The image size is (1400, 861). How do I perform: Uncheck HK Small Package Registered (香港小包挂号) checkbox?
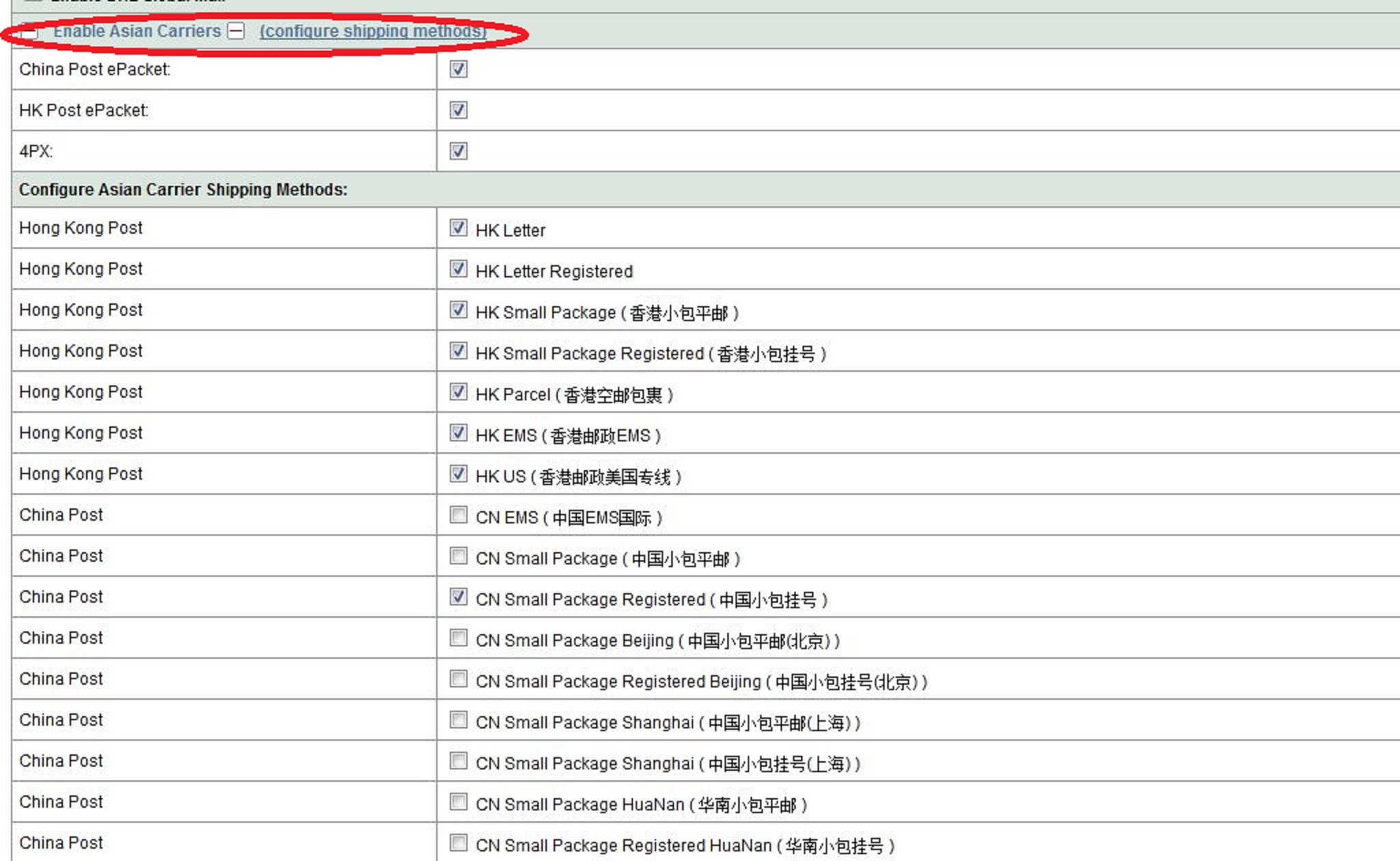[459, 351]
